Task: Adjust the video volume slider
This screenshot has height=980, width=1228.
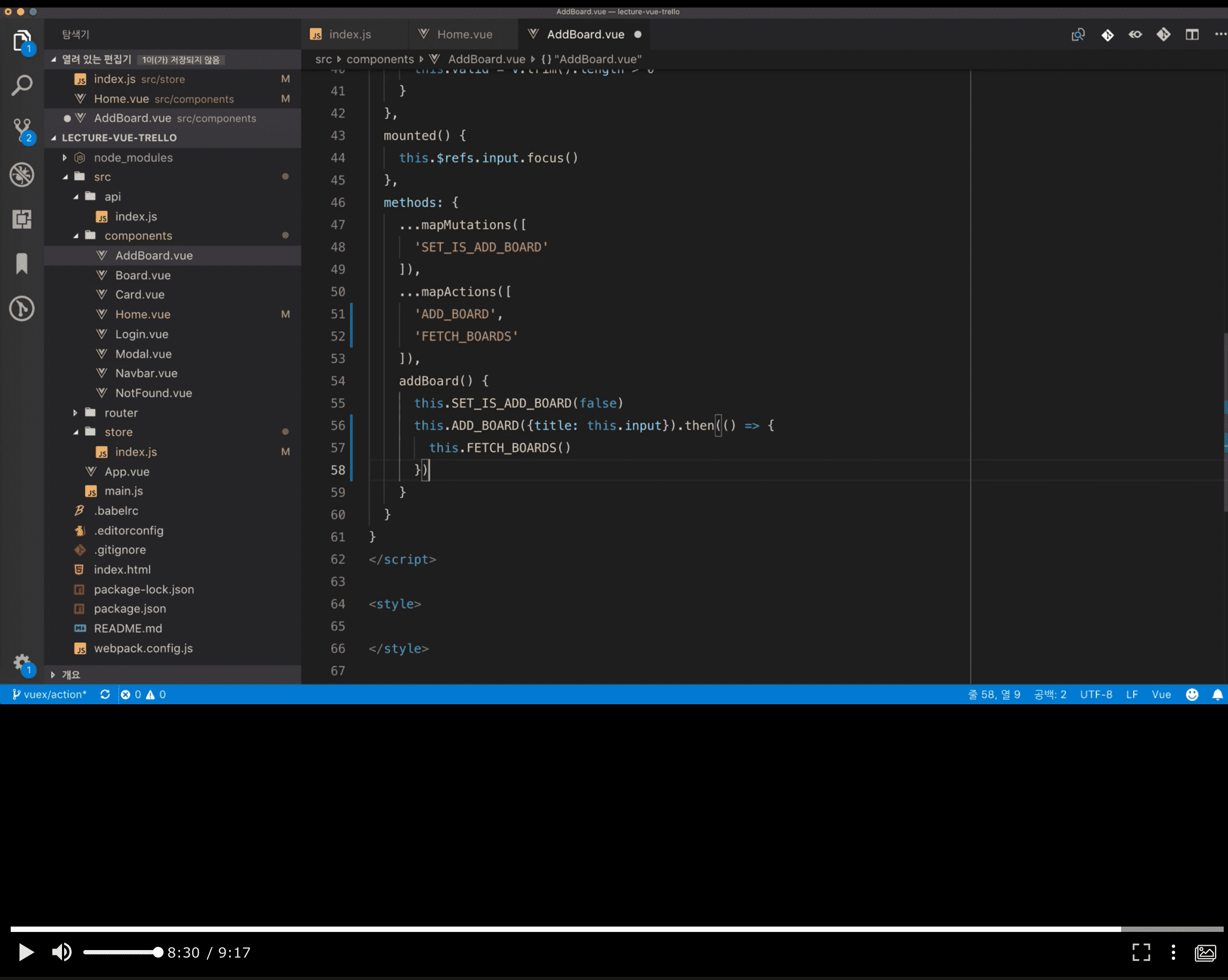Action: pyautogui.click(x=123, y=952)
